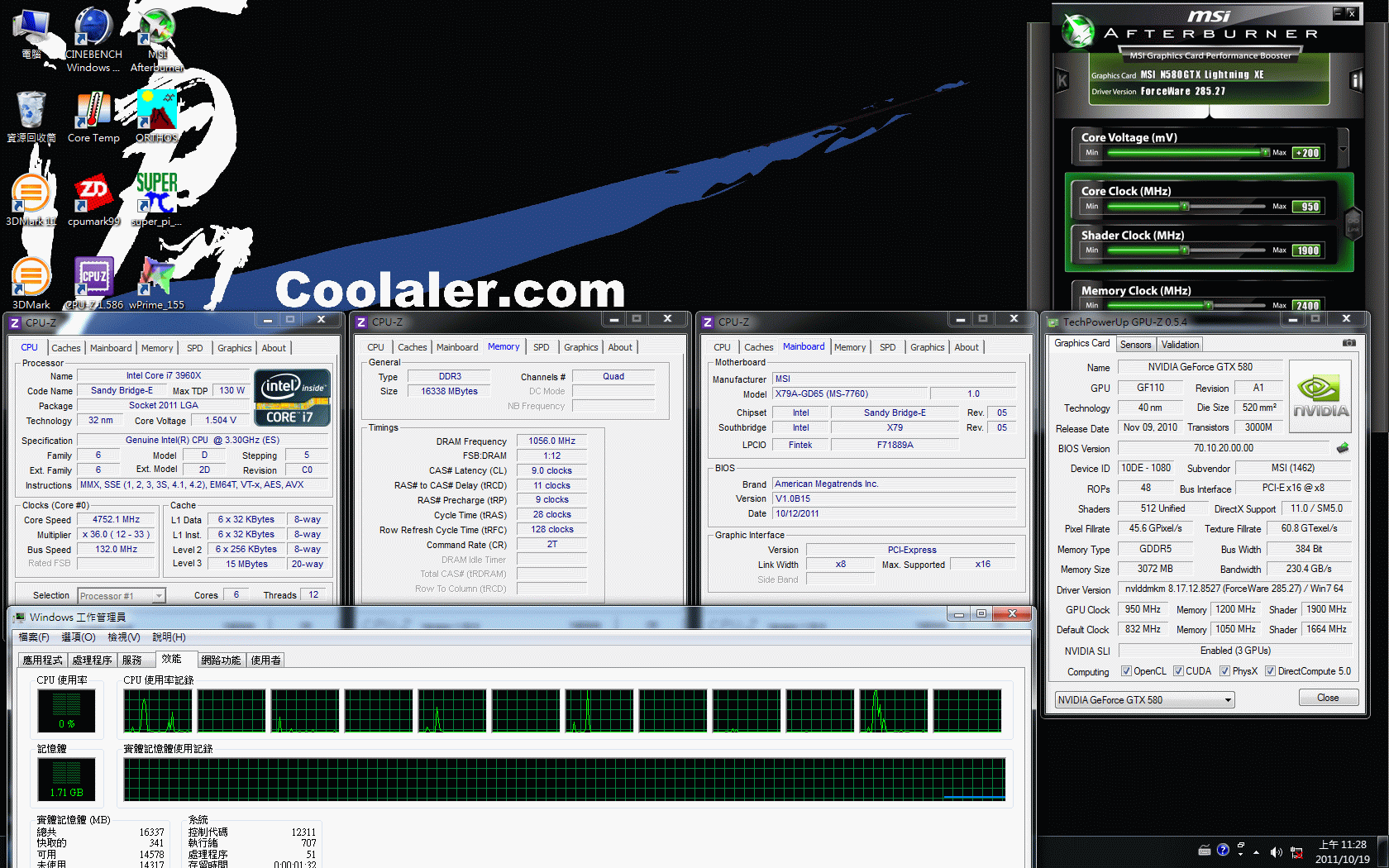Viewport: 1389px width, 868px height.
Task: Open About tab in first CPU-Z window
Action: click(x=274, y=348)
